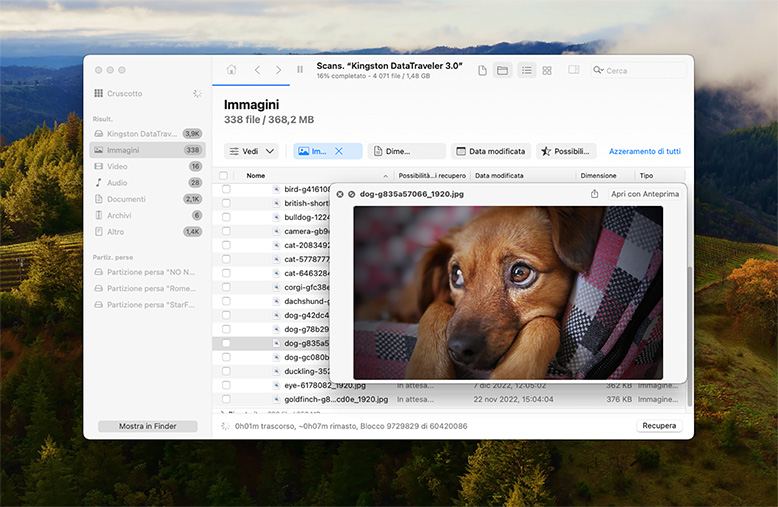Select the duckling-35 file row
This screenshot has width=778, height=507.
click(x=271, y=371)
